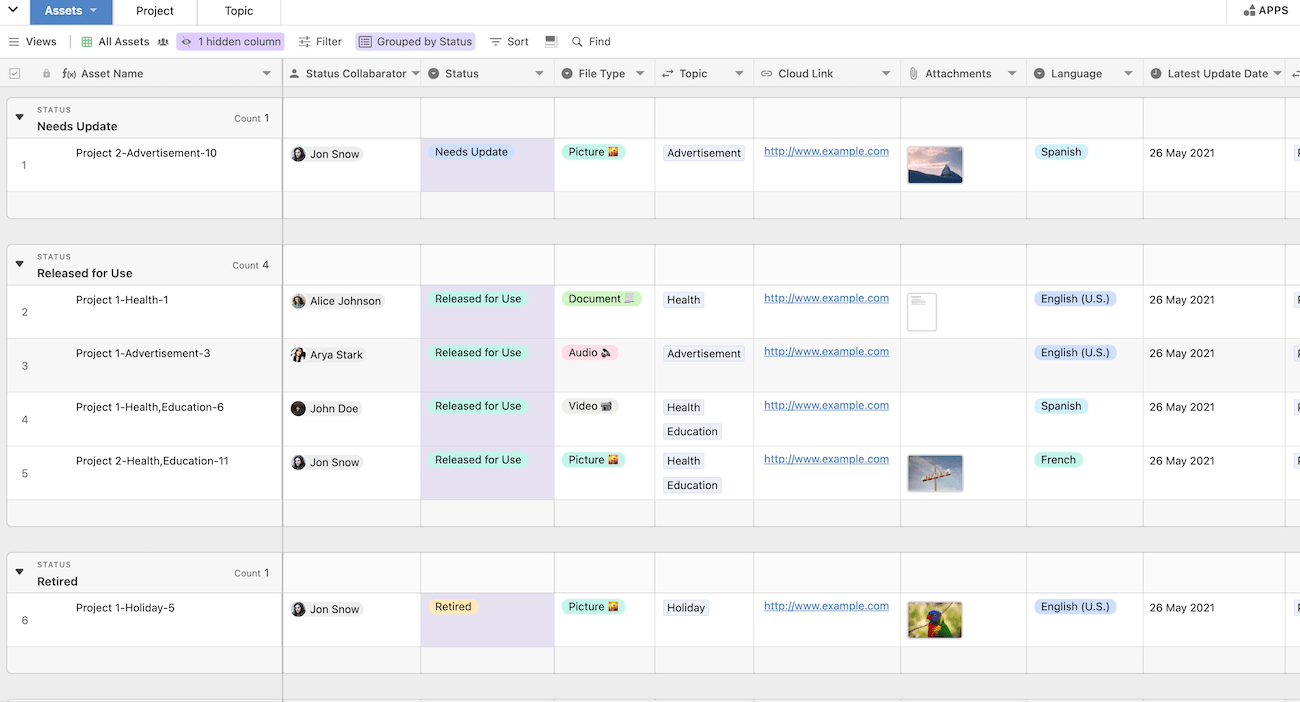
Task: Open link for Project 1-Health-1
Action: [826, 298]
